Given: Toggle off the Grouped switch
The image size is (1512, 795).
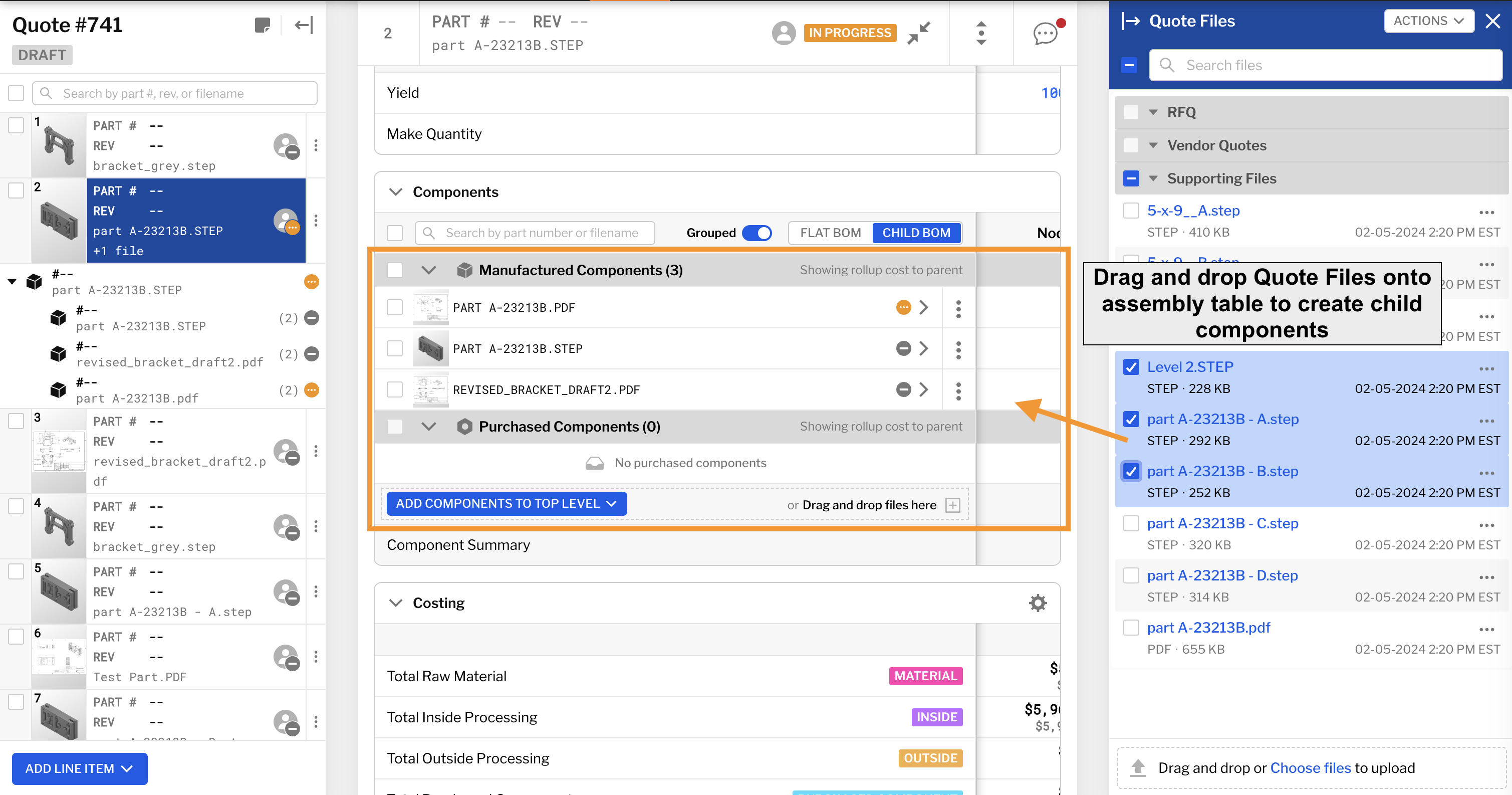Looking at the screenshot, I should pos(757,233).
